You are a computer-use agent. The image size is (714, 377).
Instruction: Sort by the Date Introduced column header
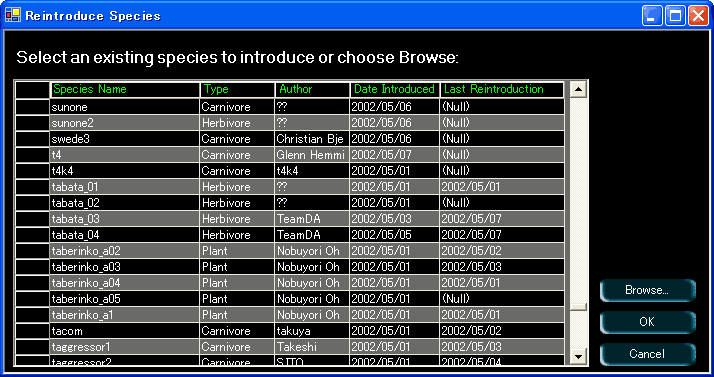pyautogui.click(x=395, y=89)
